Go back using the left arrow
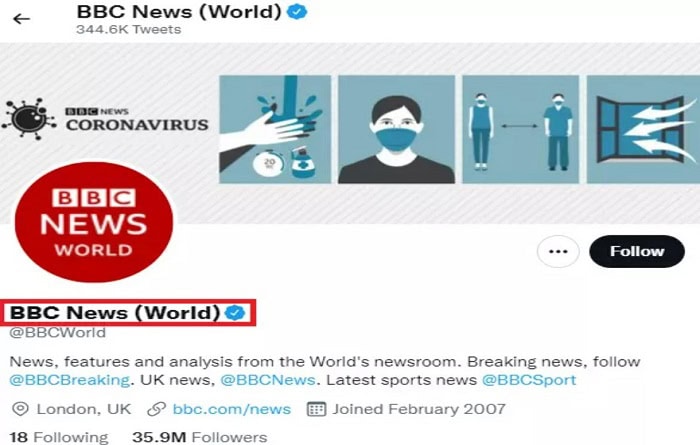 click(x=21, y=19)
